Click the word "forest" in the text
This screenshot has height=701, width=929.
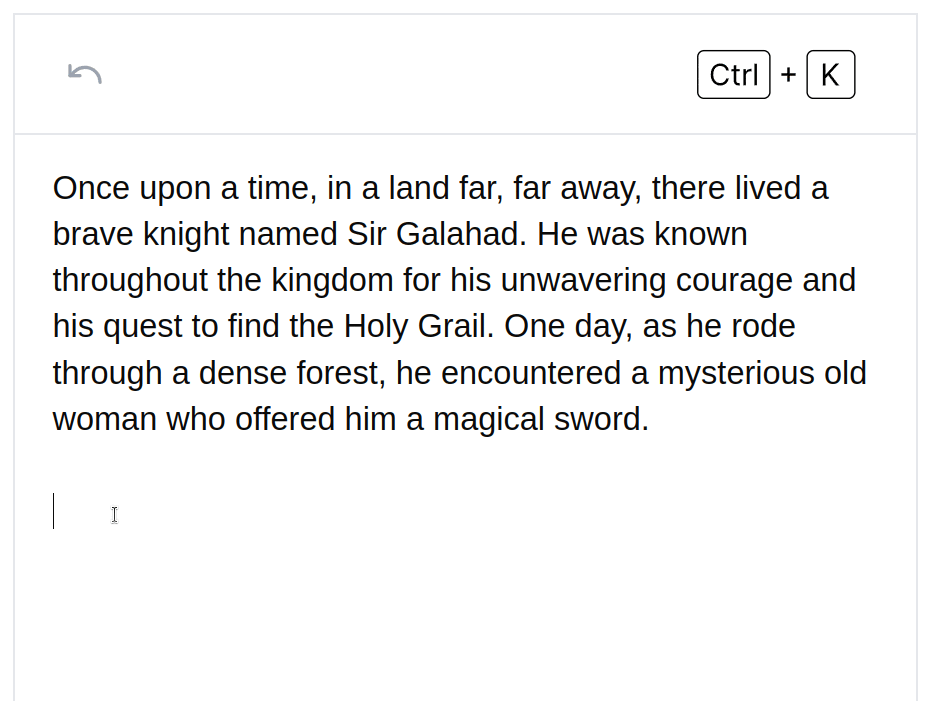click(339, 373)
